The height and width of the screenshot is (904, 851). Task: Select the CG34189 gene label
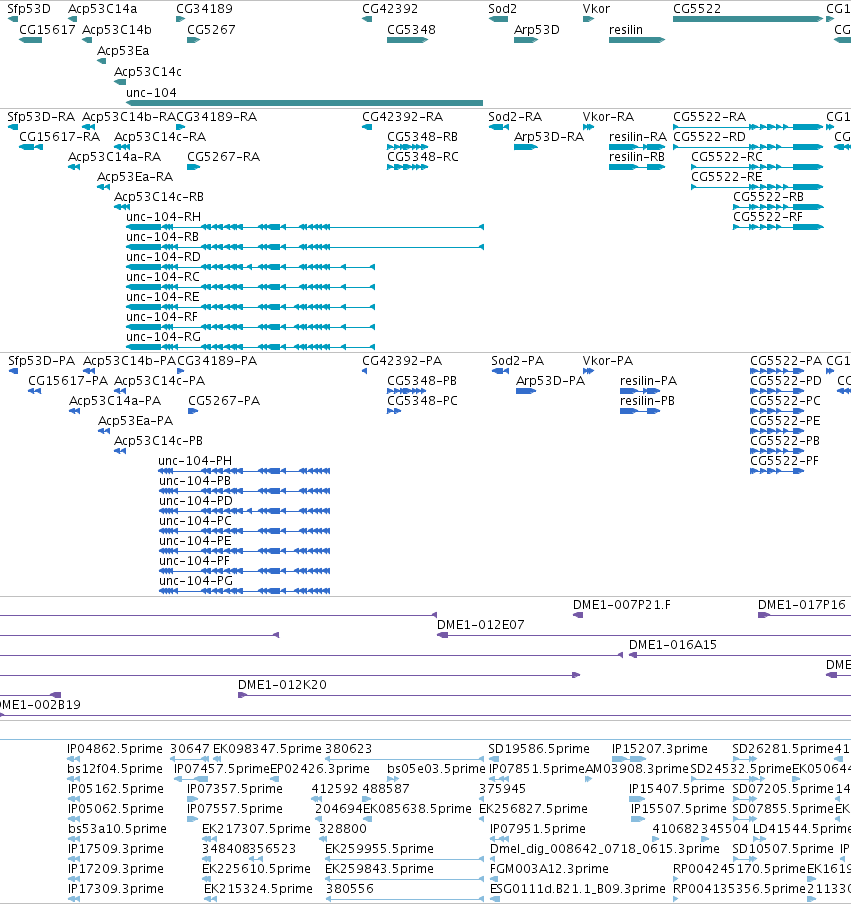click(204, 9)
